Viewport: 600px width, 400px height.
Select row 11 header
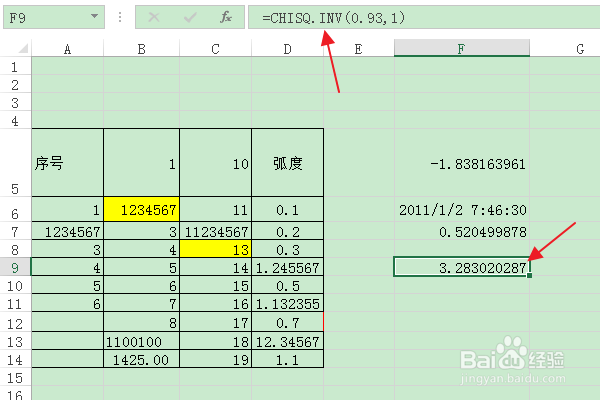tap(15, 303)
